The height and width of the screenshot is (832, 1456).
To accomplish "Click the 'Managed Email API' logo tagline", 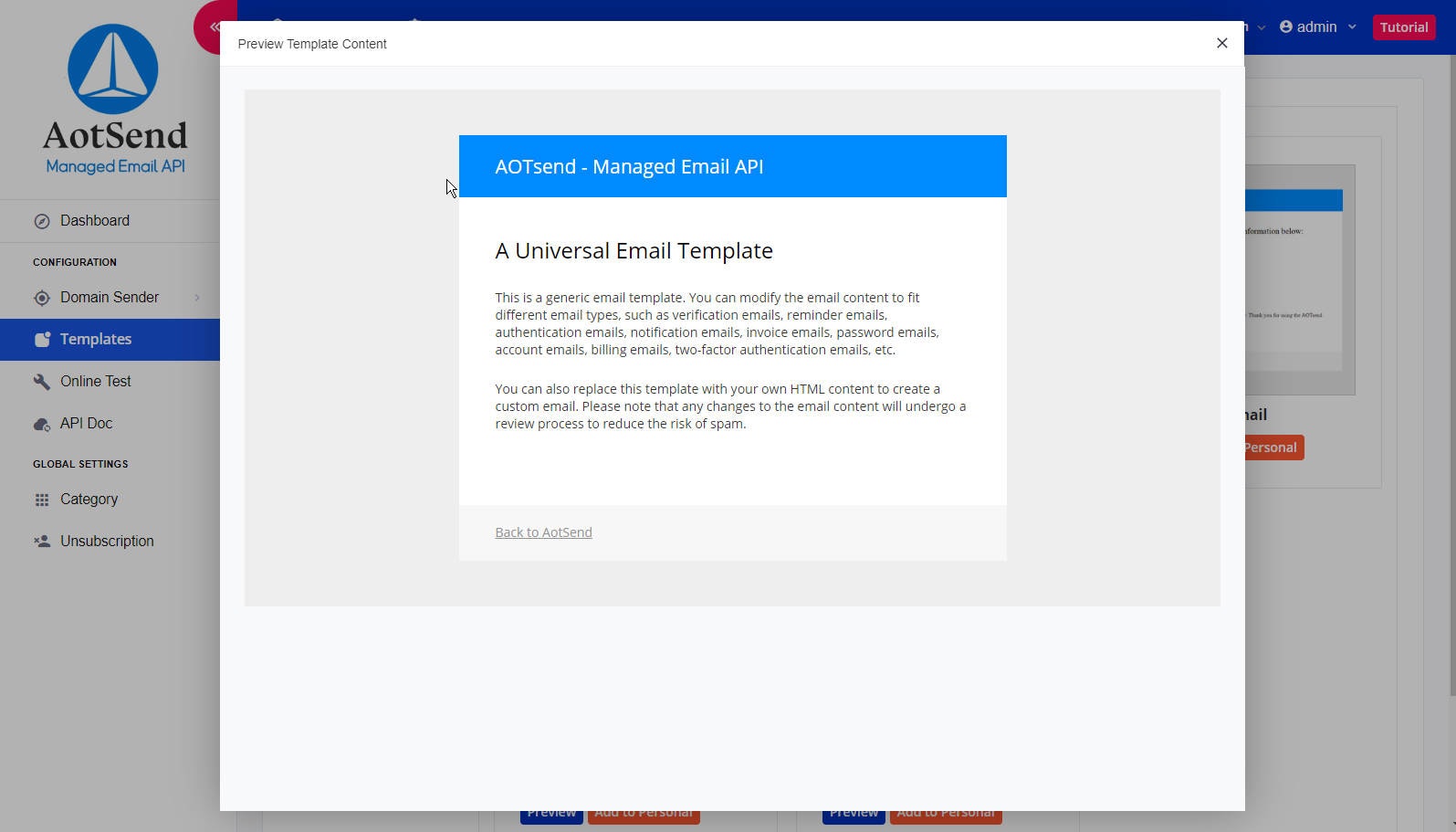I will (x=115, y=166).
